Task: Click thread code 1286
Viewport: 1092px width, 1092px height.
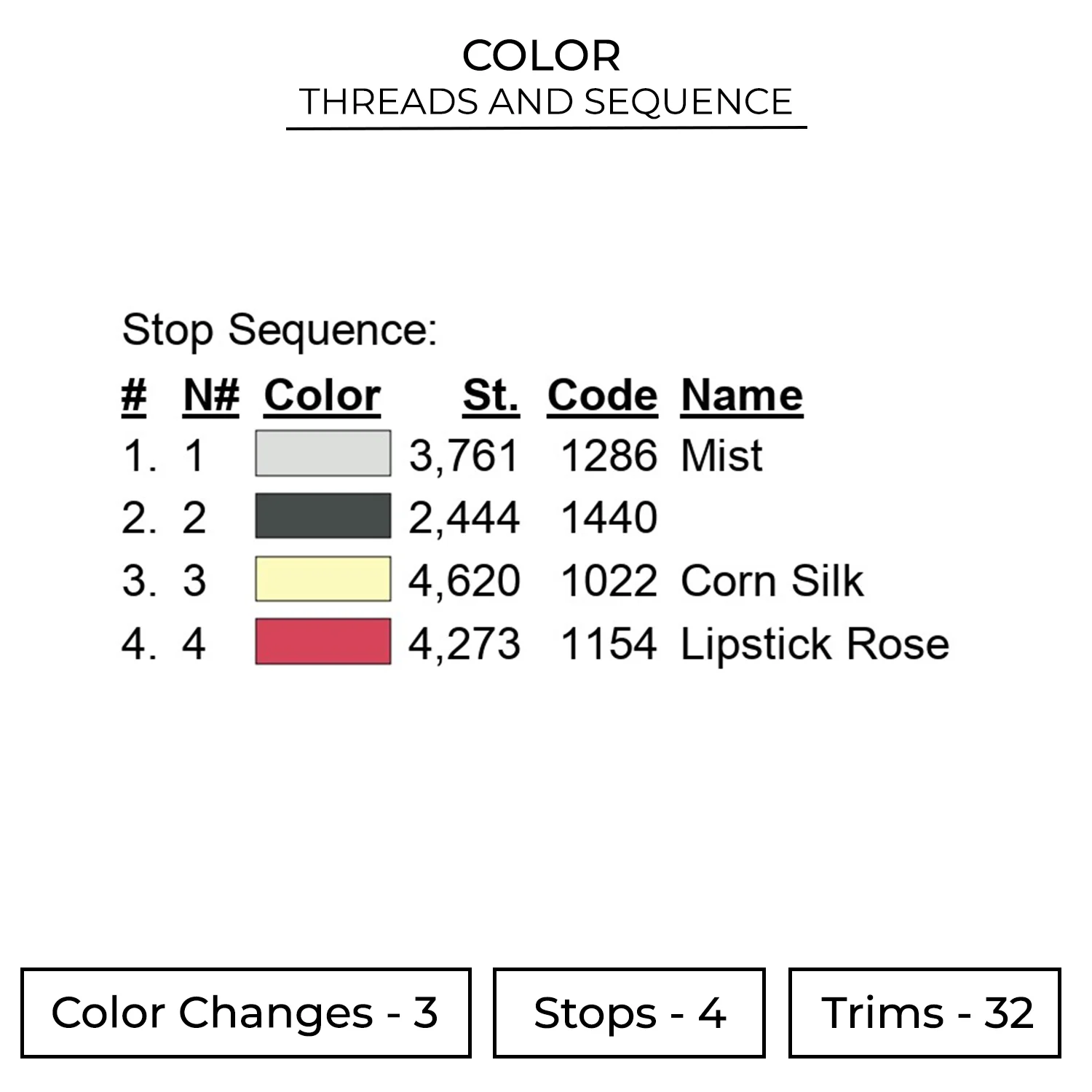Action: pyautogui.click(x=609, y=456)
